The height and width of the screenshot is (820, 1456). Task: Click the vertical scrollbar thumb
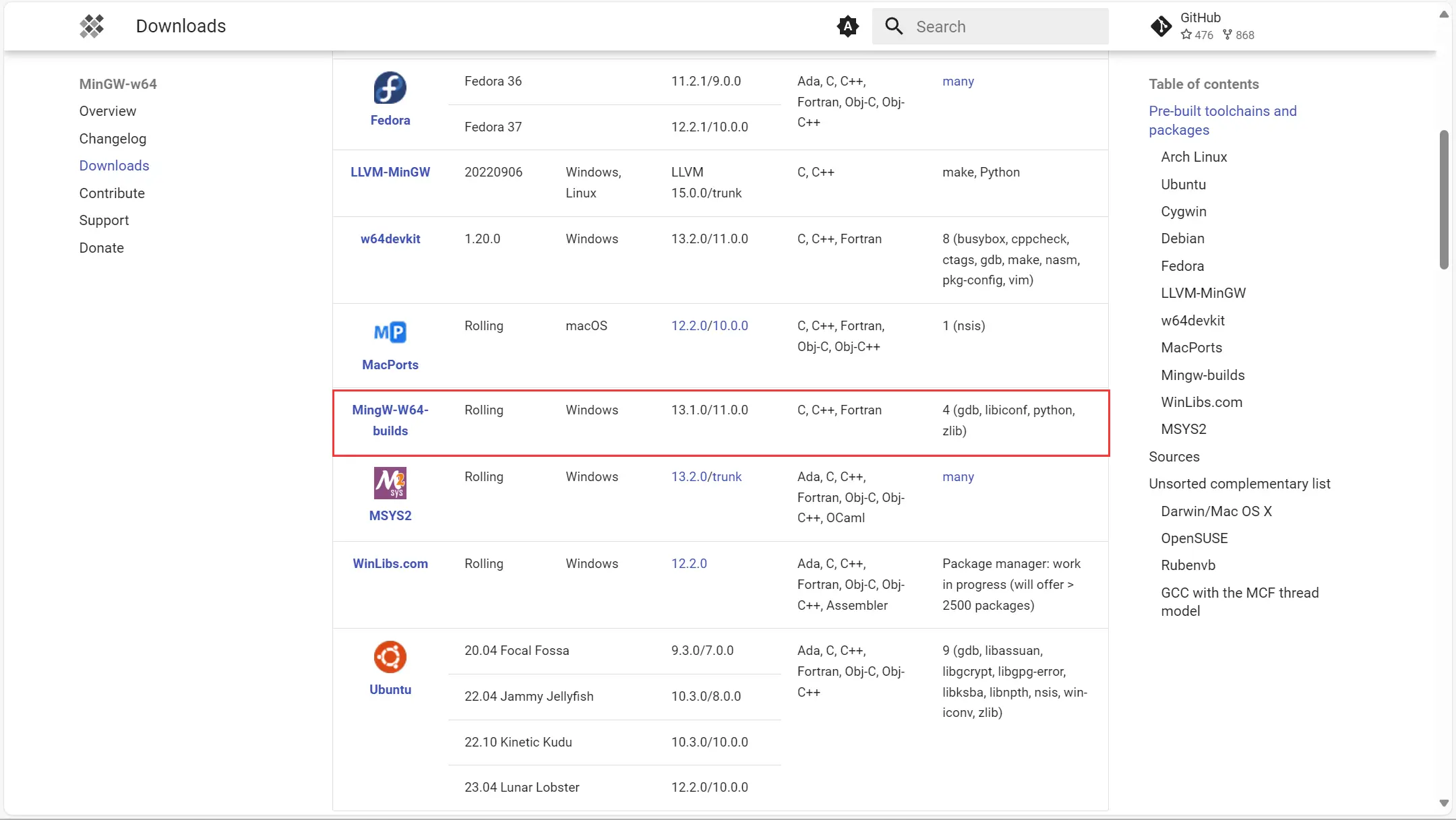(x=1444, y=200)
